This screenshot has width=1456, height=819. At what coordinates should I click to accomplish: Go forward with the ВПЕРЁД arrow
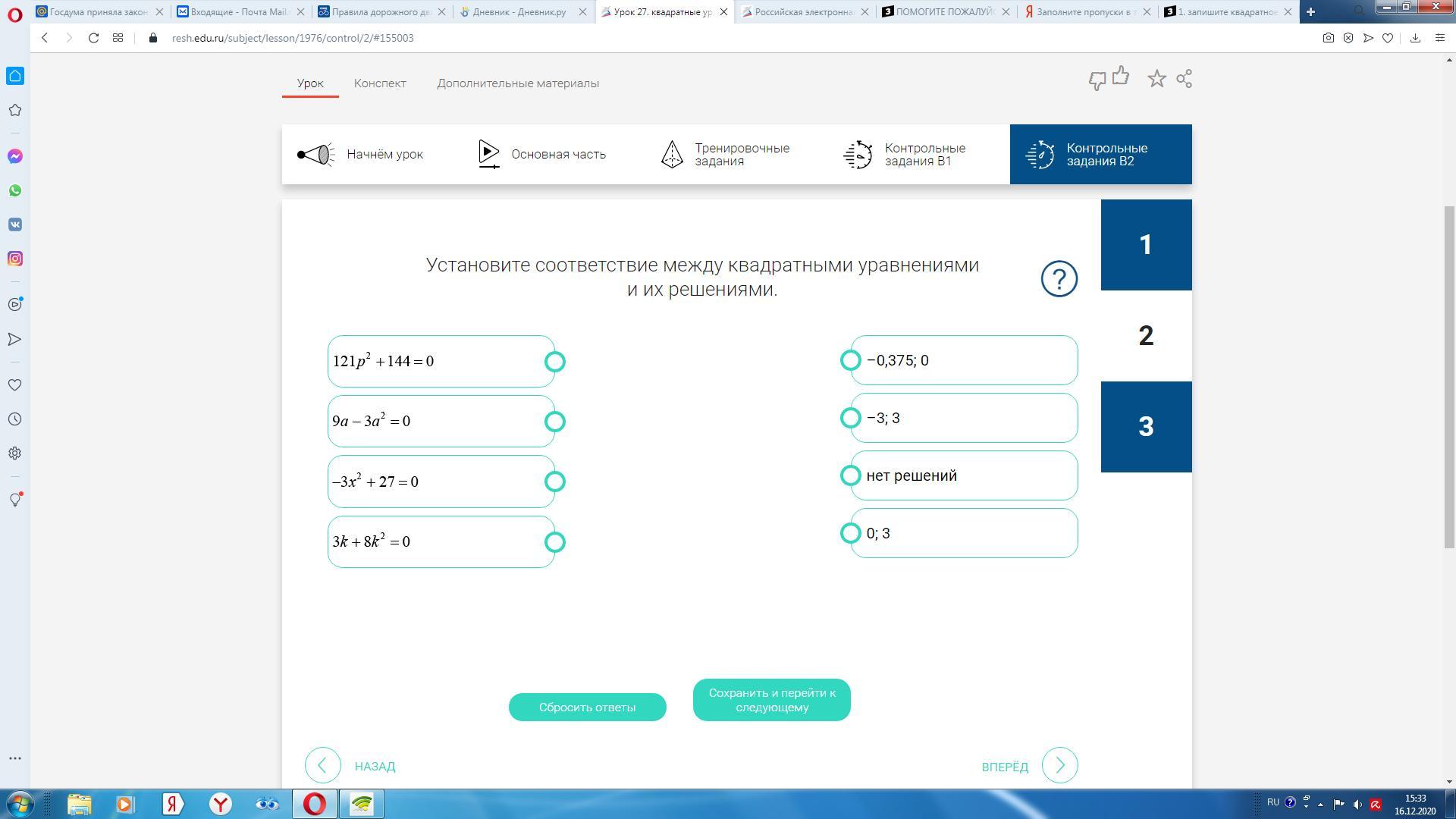tap(1059, 766)
